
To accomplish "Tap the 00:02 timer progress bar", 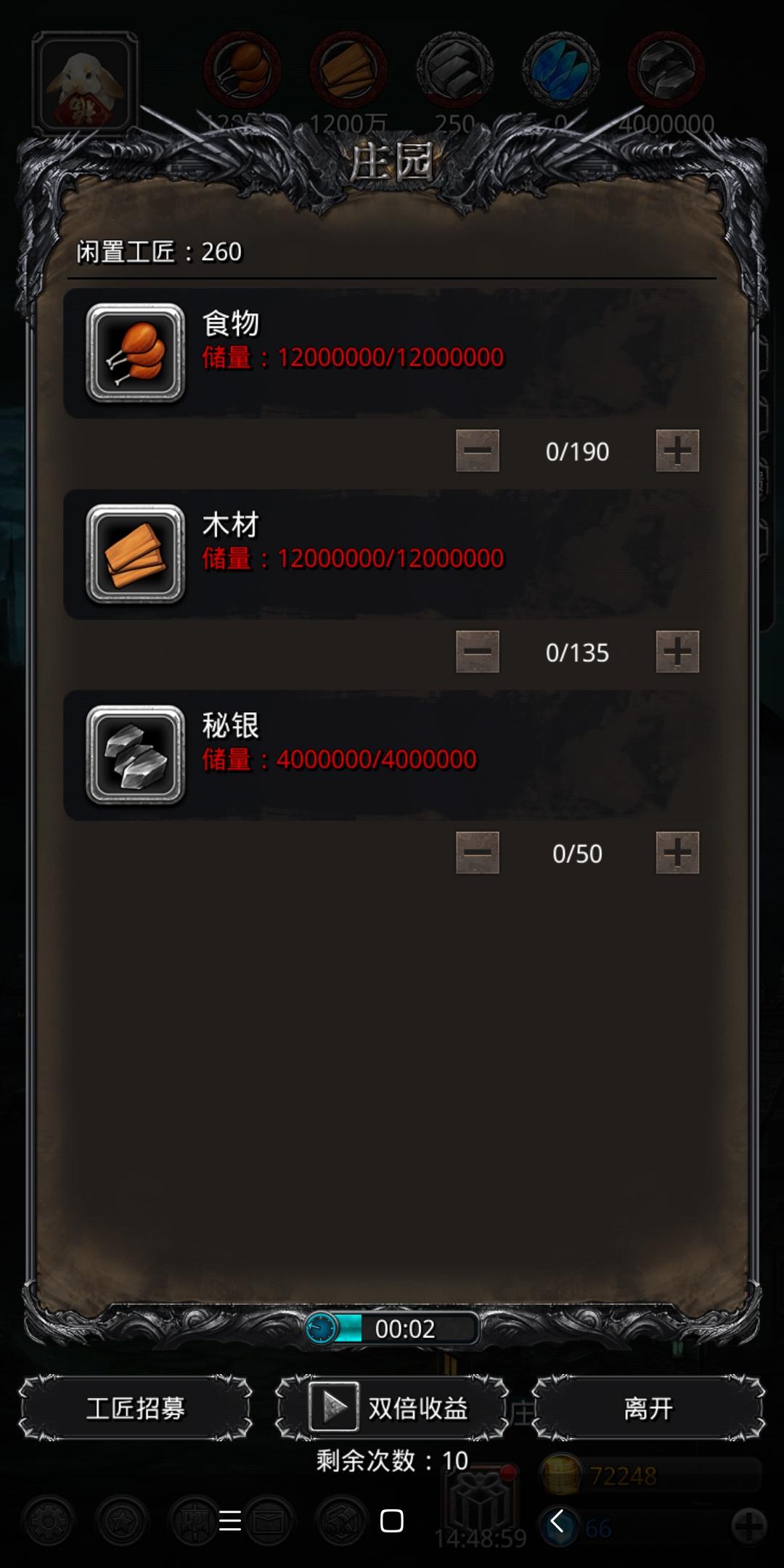I will point(392,1328).
